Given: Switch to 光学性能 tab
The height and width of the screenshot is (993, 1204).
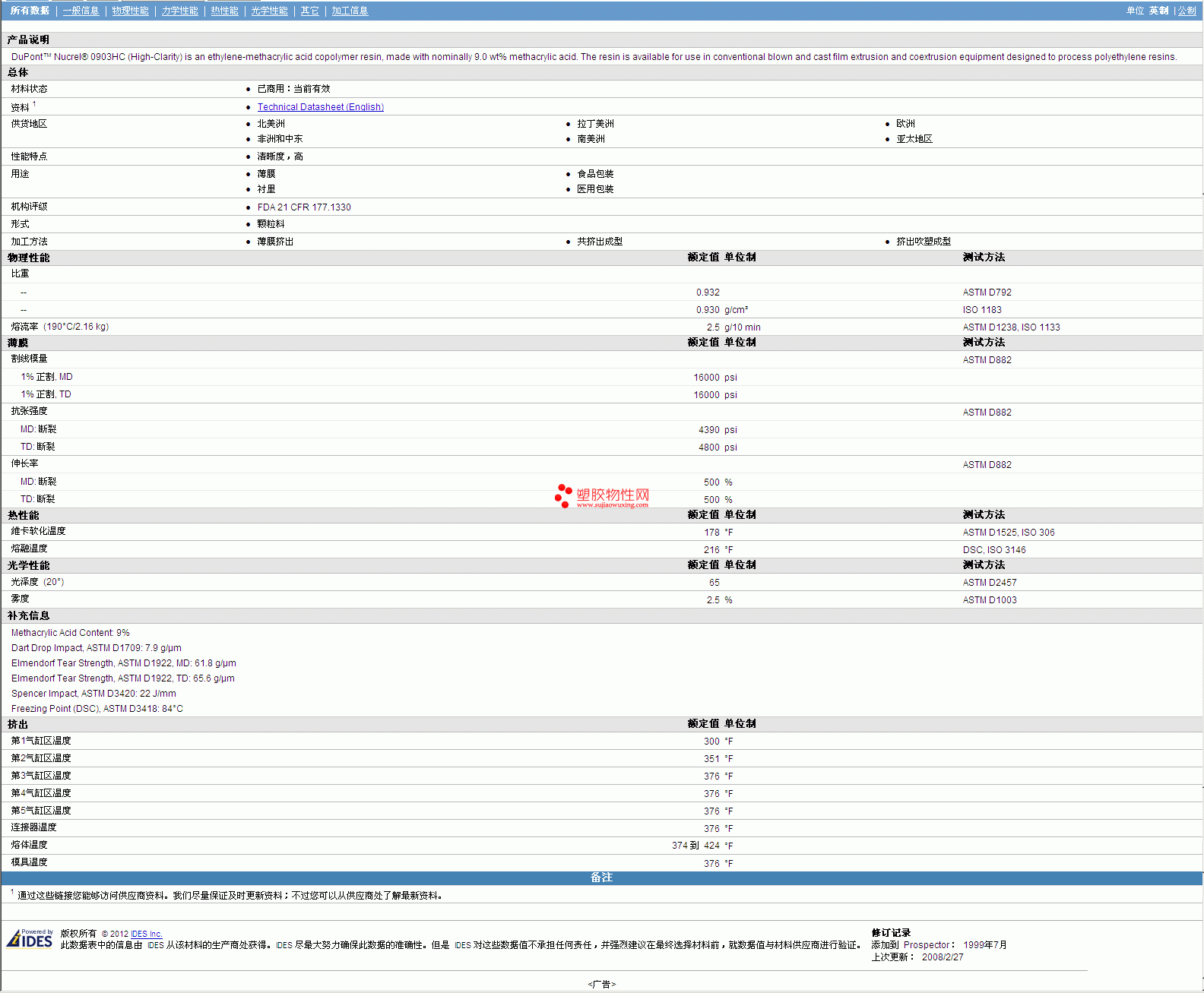Looking at the screenshot, I should (x=269, y=11).
